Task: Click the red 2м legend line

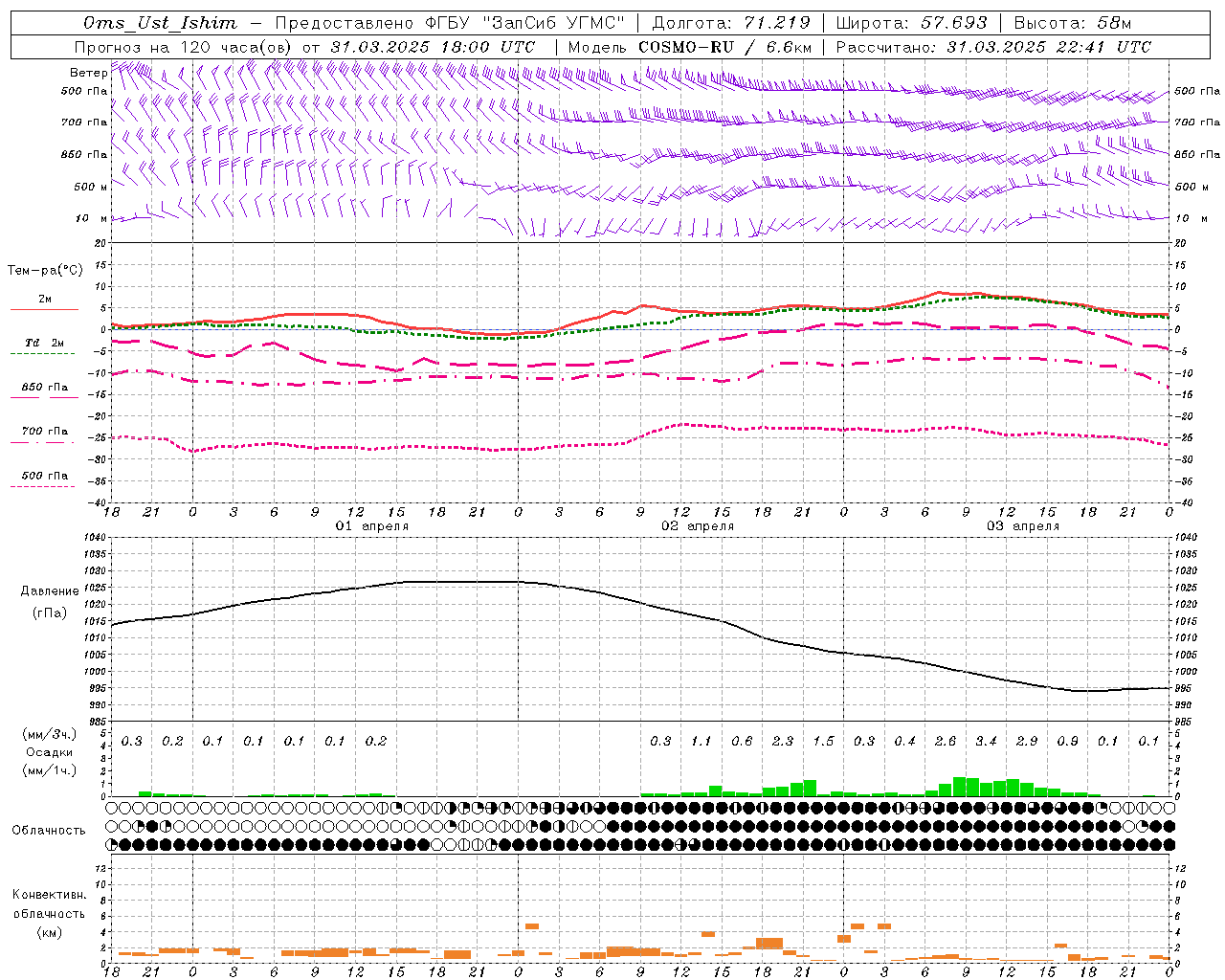Action: pyautogui.click(x=44, y=309)
